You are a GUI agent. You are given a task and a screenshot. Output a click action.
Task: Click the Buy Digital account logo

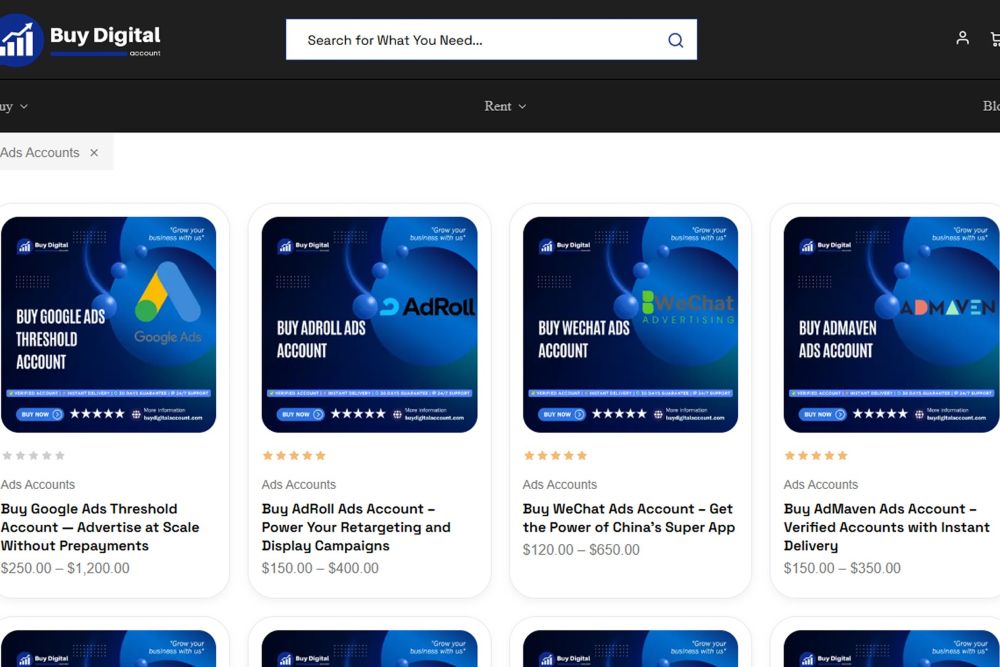(x=80, y=40)
